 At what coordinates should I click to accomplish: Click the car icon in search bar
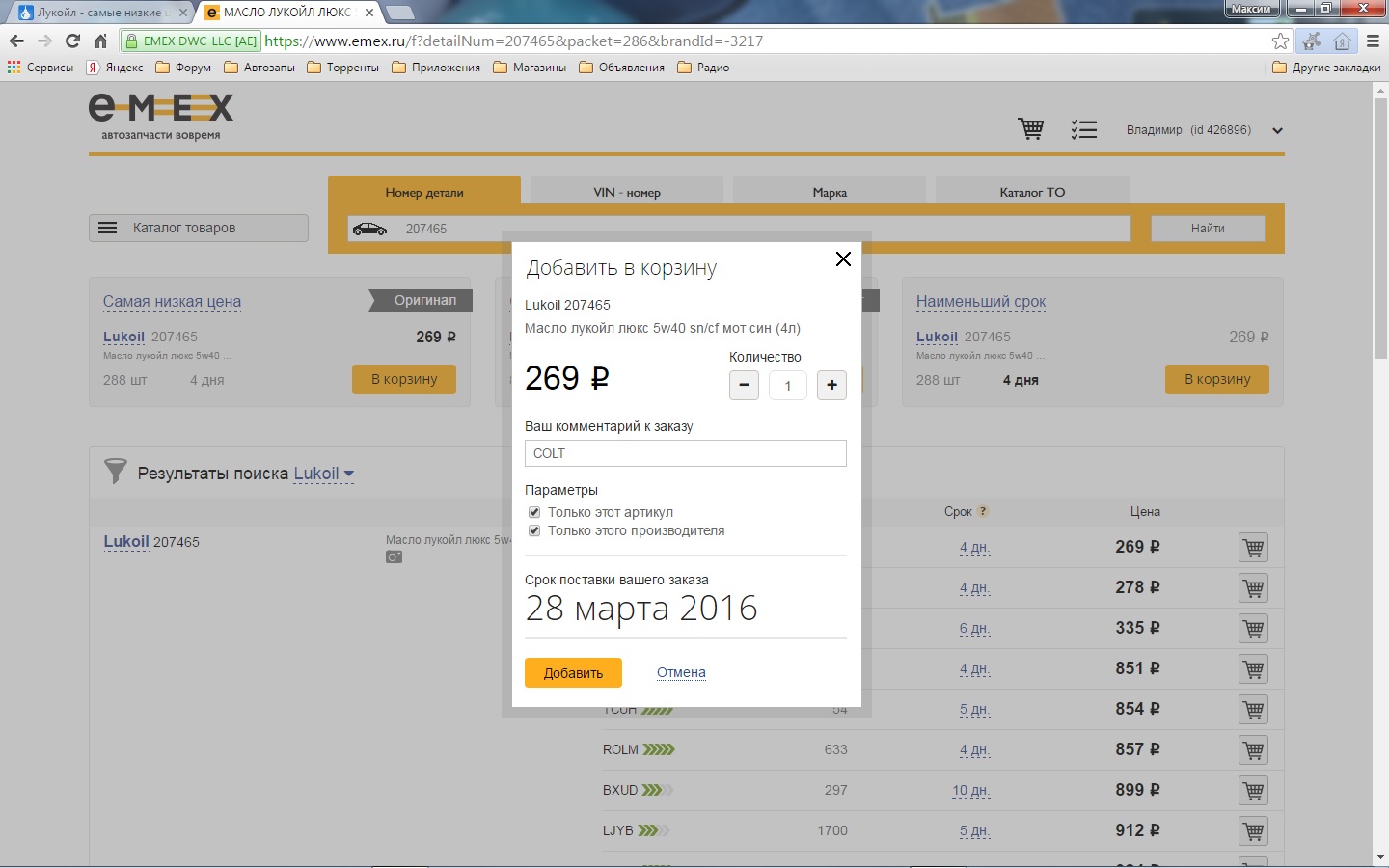point(369,229)
